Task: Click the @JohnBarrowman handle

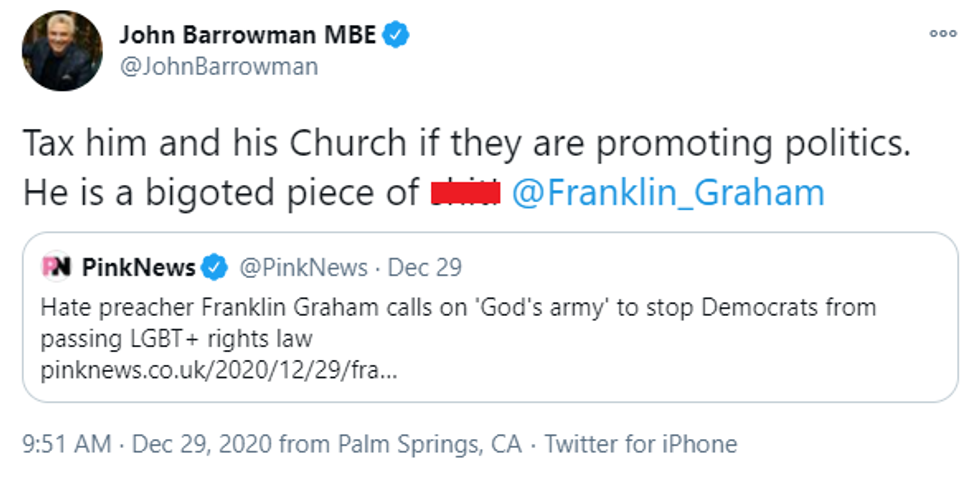Action: point(219,67)
